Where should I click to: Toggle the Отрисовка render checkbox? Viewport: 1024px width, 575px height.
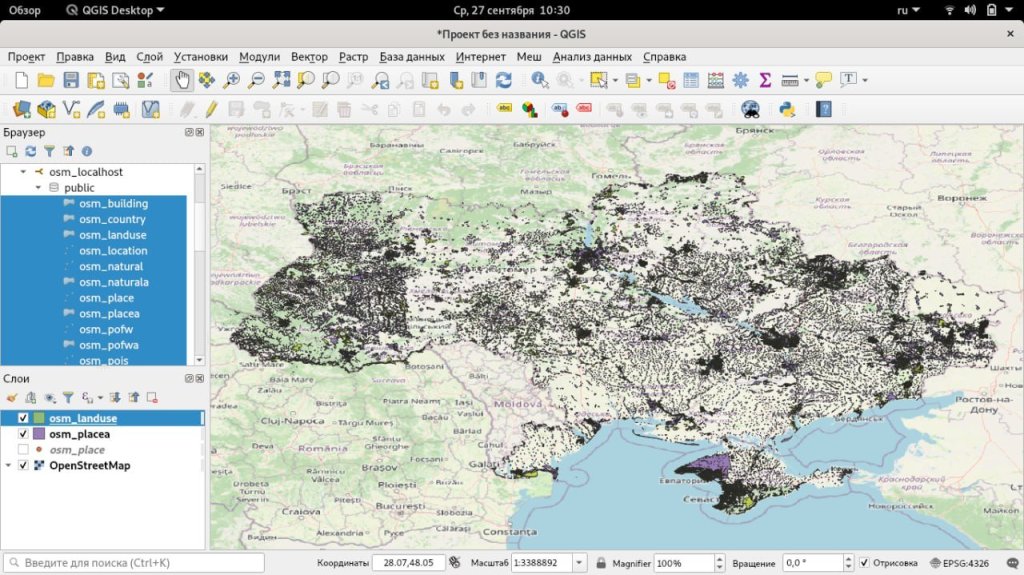[865, 563]
